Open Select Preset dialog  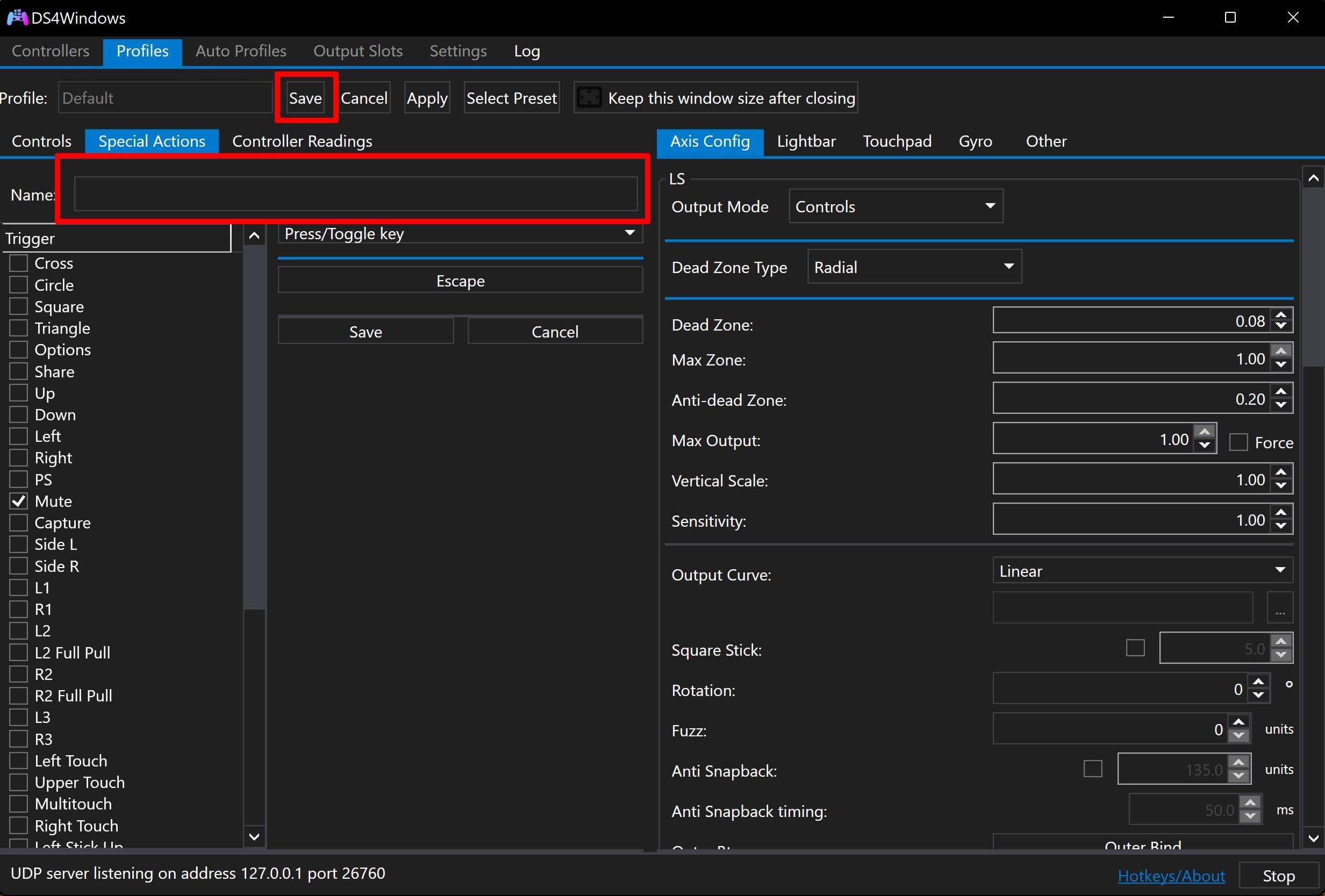[511, 97]
